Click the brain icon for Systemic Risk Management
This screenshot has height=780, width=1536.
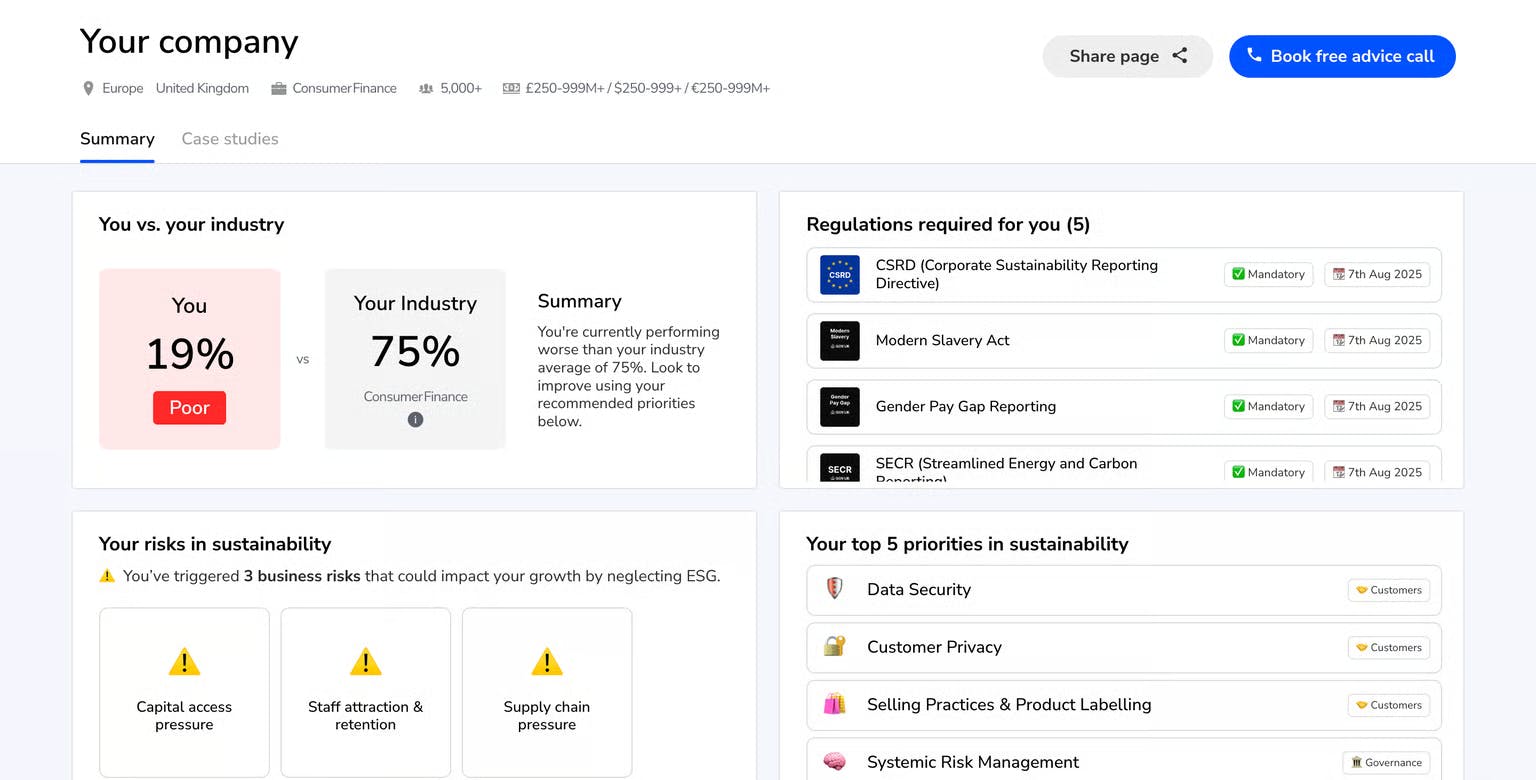point(835,762)
